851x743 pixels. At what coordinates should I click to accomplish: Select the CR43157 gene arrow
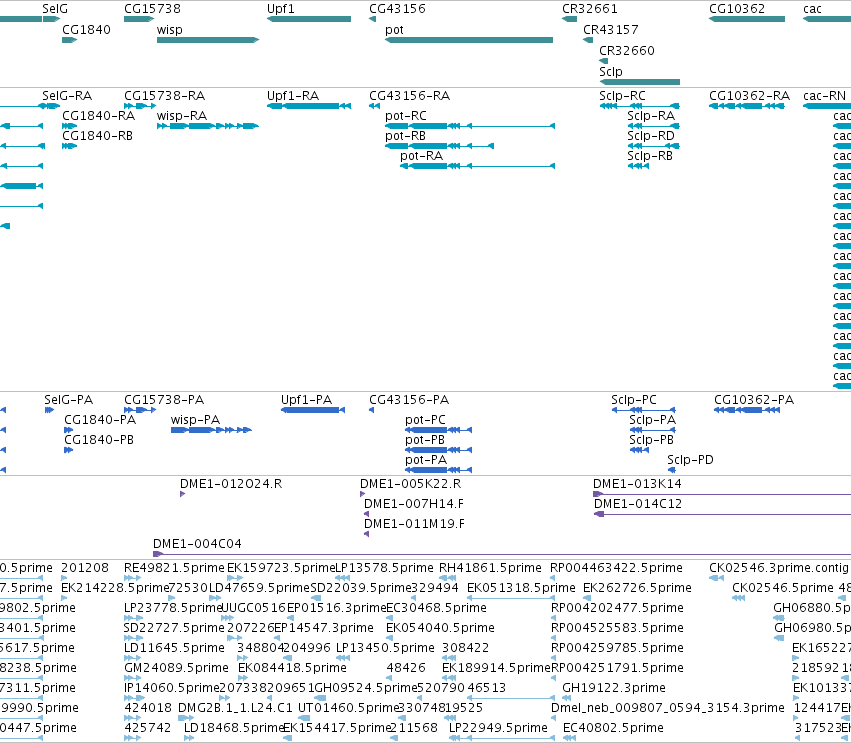click(x=588, y=40)
